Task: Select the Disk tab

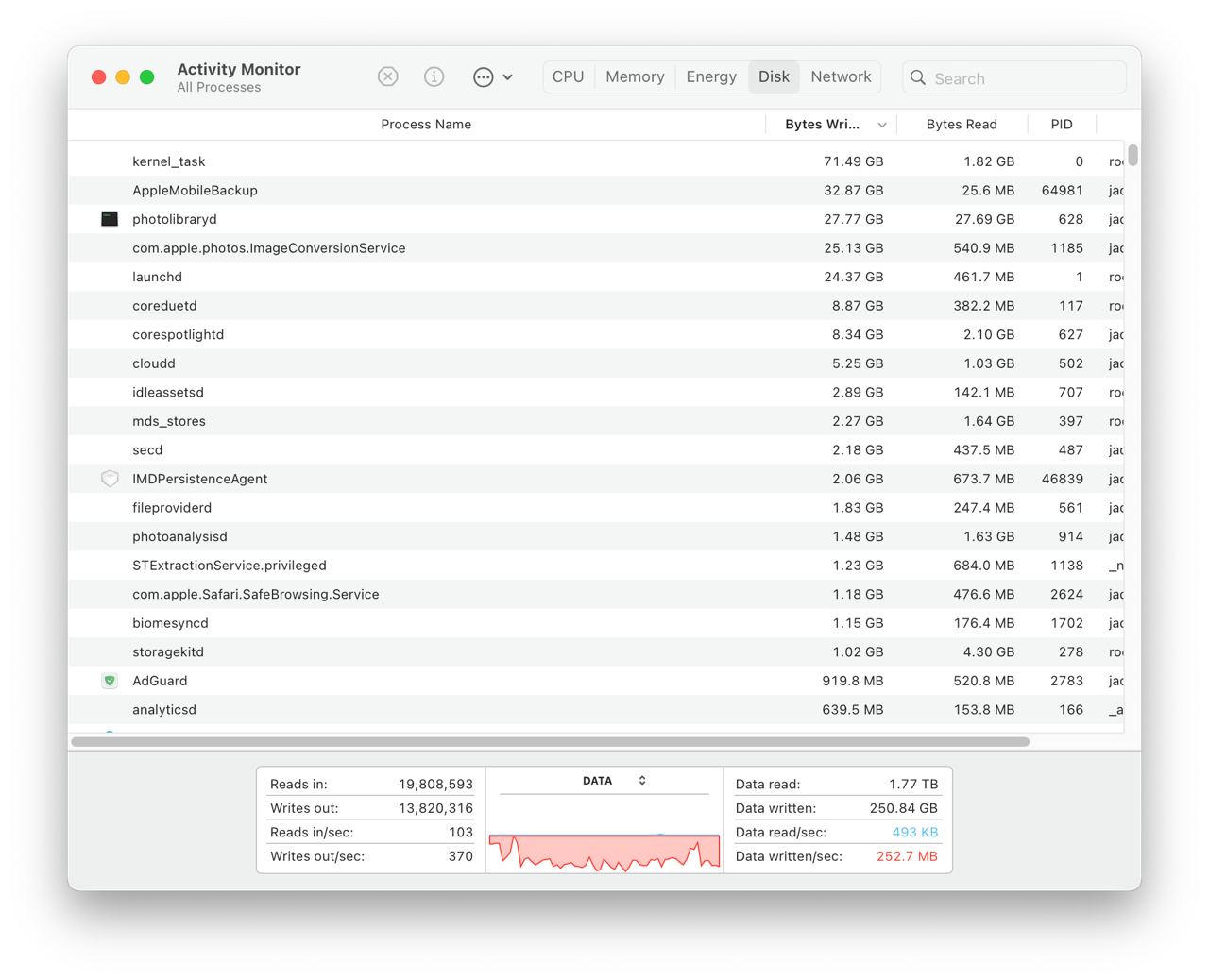Action: tap(774, 76)
